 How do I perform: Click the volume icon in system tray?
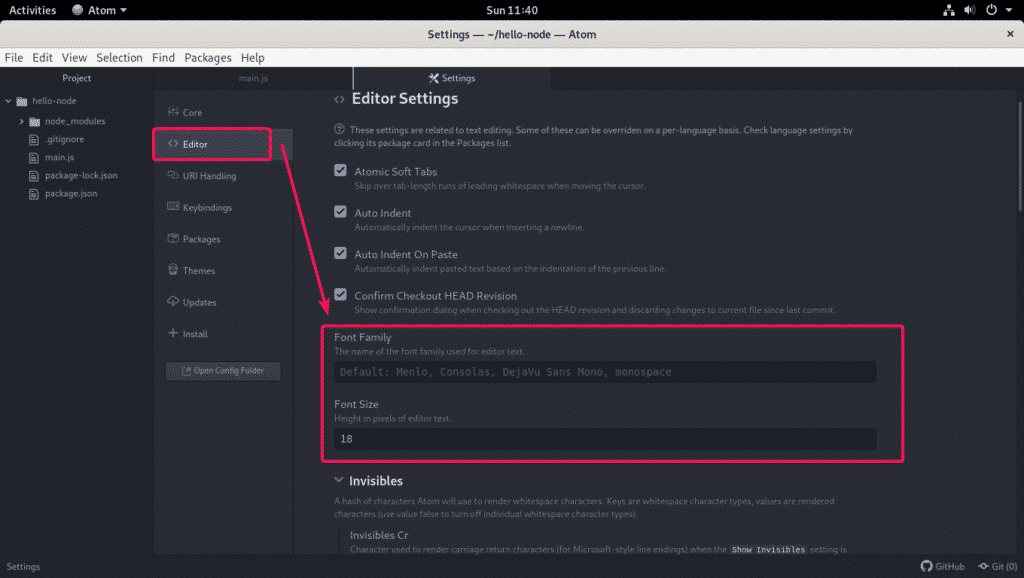point(970,10)
